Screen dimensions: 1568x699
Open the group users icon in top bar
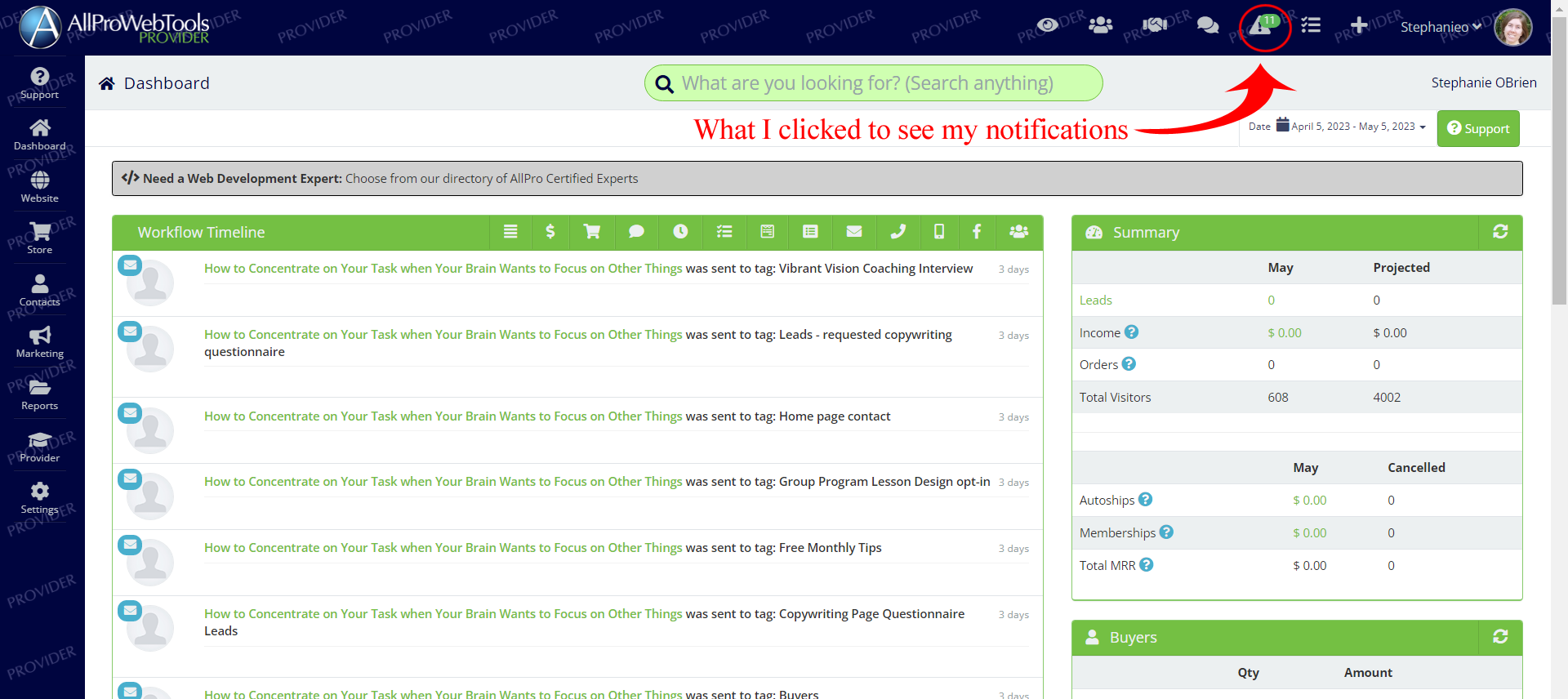1101,25
